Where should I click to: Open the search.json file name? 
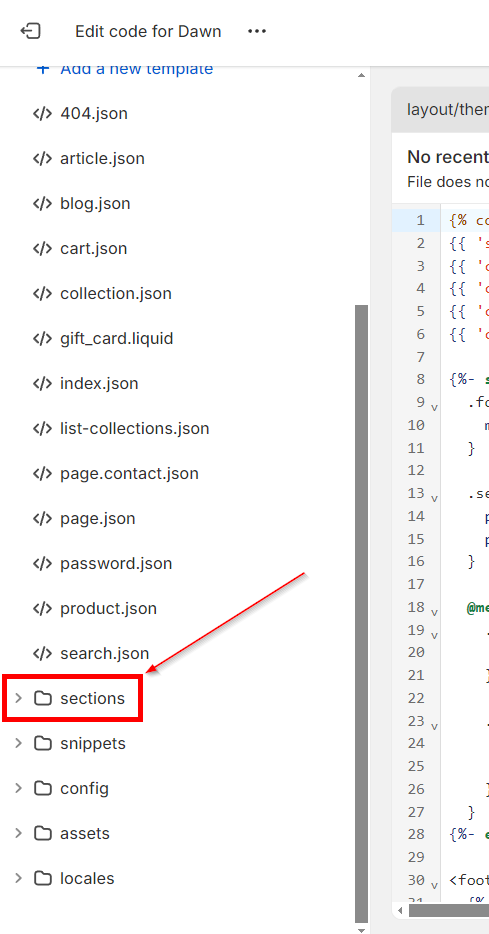(x=105, y=653)
